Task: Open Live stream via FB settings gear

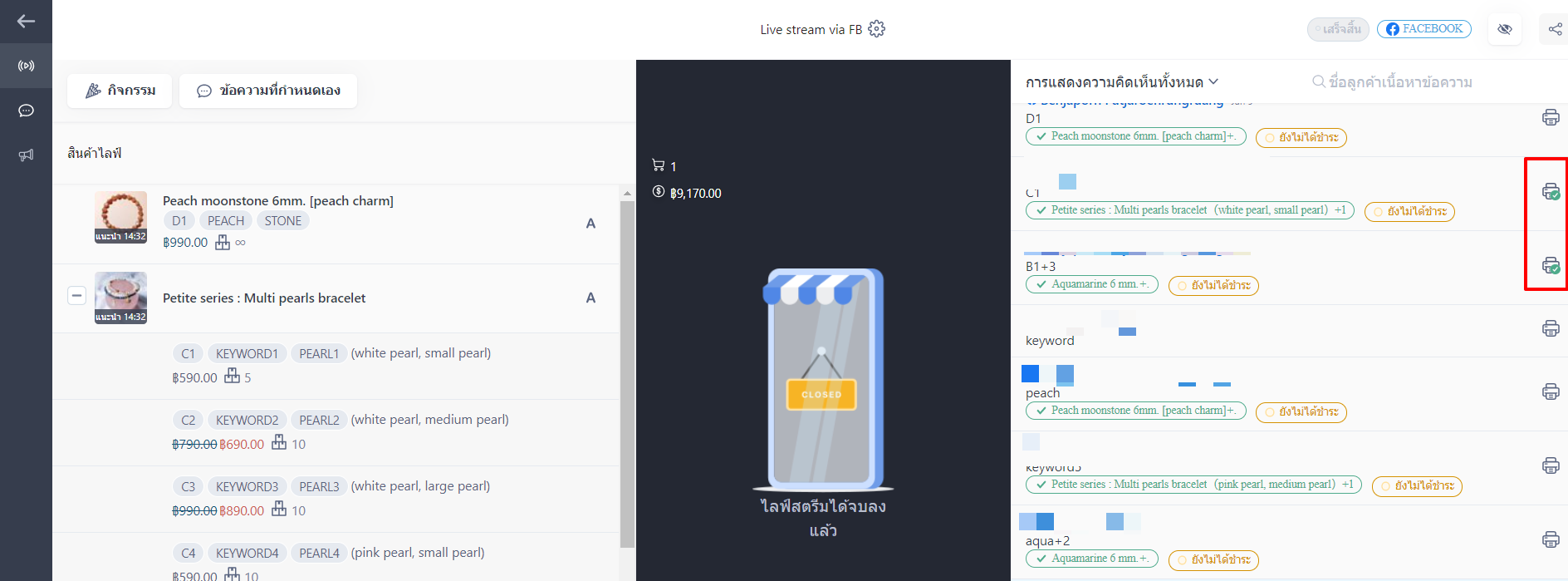Action: [x=876, y=29]
